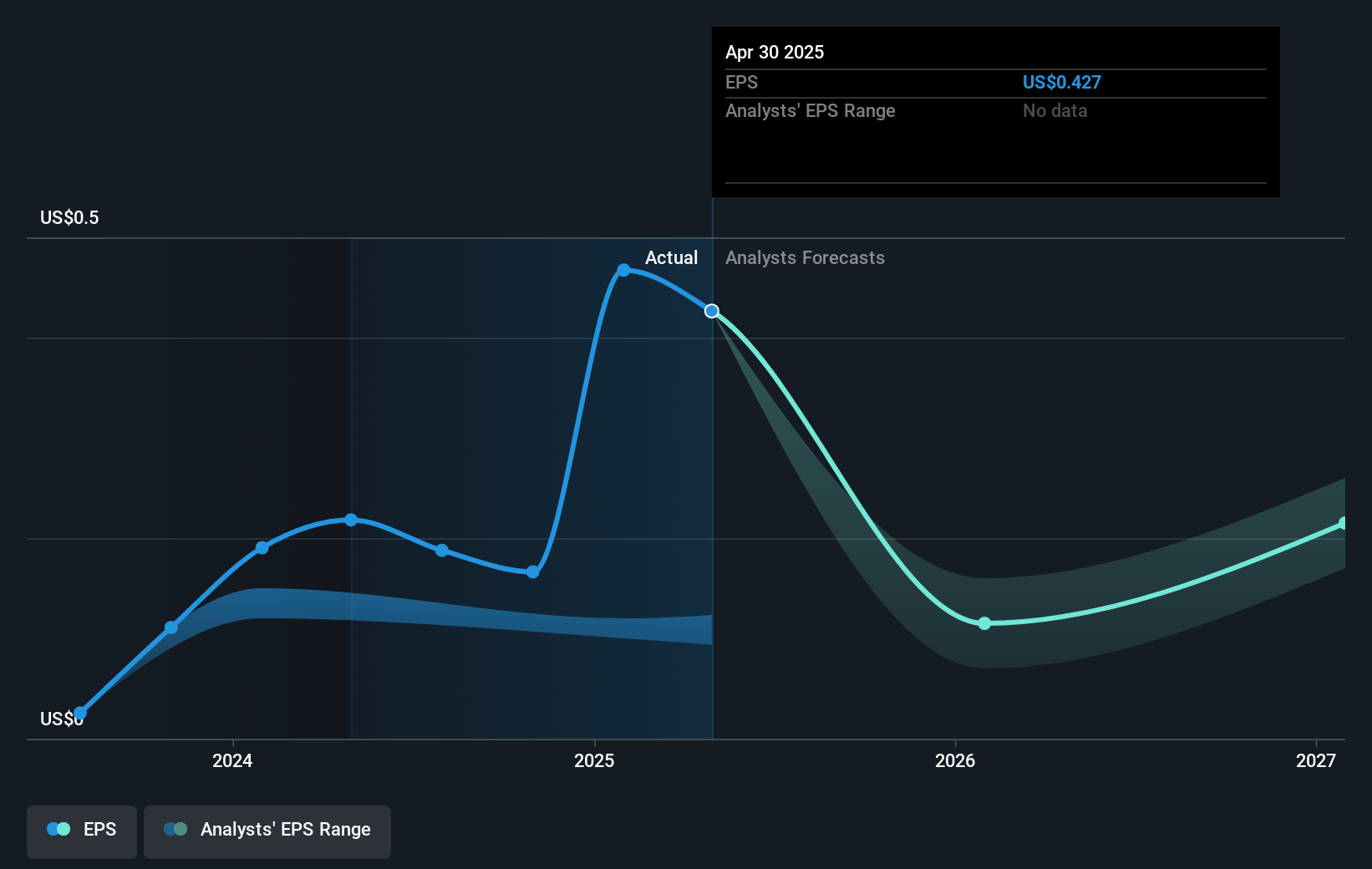Click the late-2024 EPS low data point
The width and height of the screenshot is (1372, 869).
pos(533,572)
